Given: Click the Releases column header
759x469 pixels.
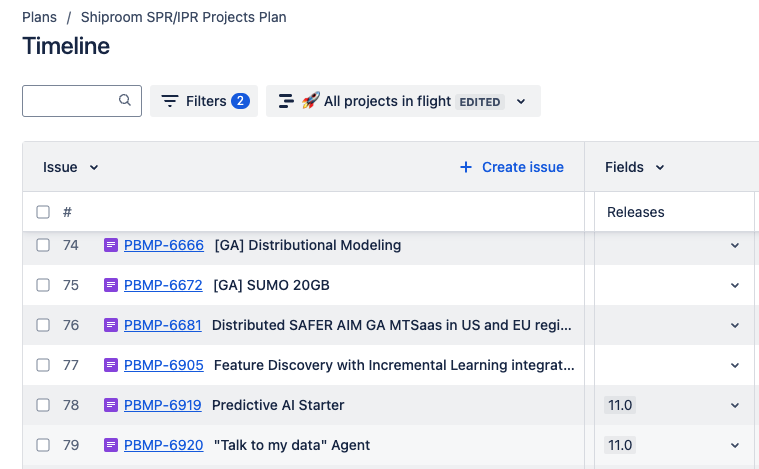Looking at the screenshot, I should pos(636,212).
